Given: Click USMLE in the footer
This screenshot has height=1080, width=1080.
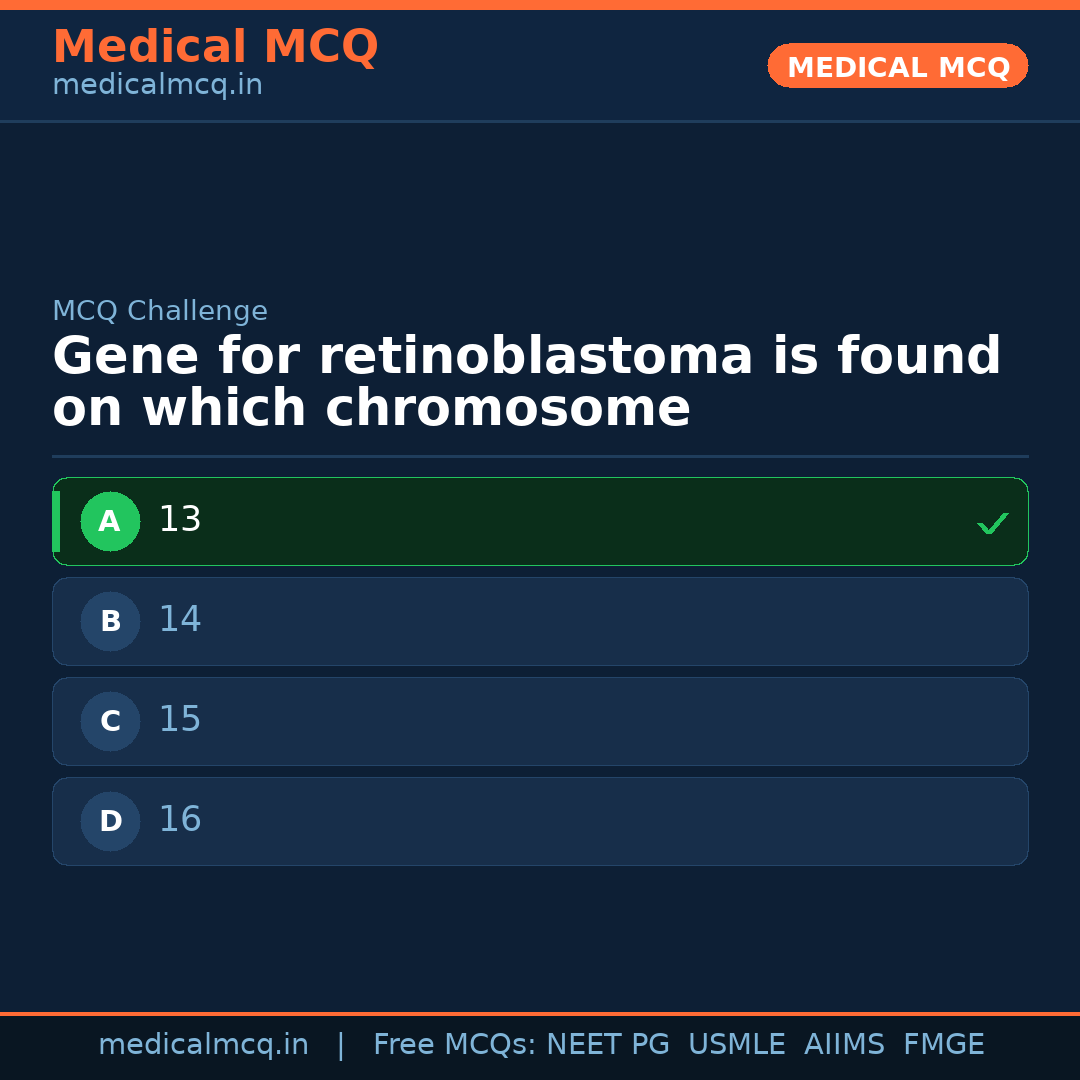Looking at the screenshot, I should pyautogui.click(x=736, y=1045).
